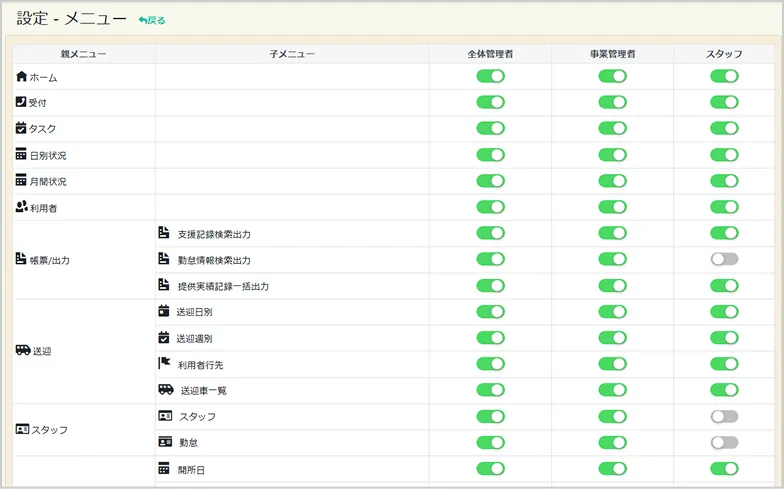Toggle タスク for スタッフ column
The width and height of the screenshot is (784, 500).
coord(724,128)
